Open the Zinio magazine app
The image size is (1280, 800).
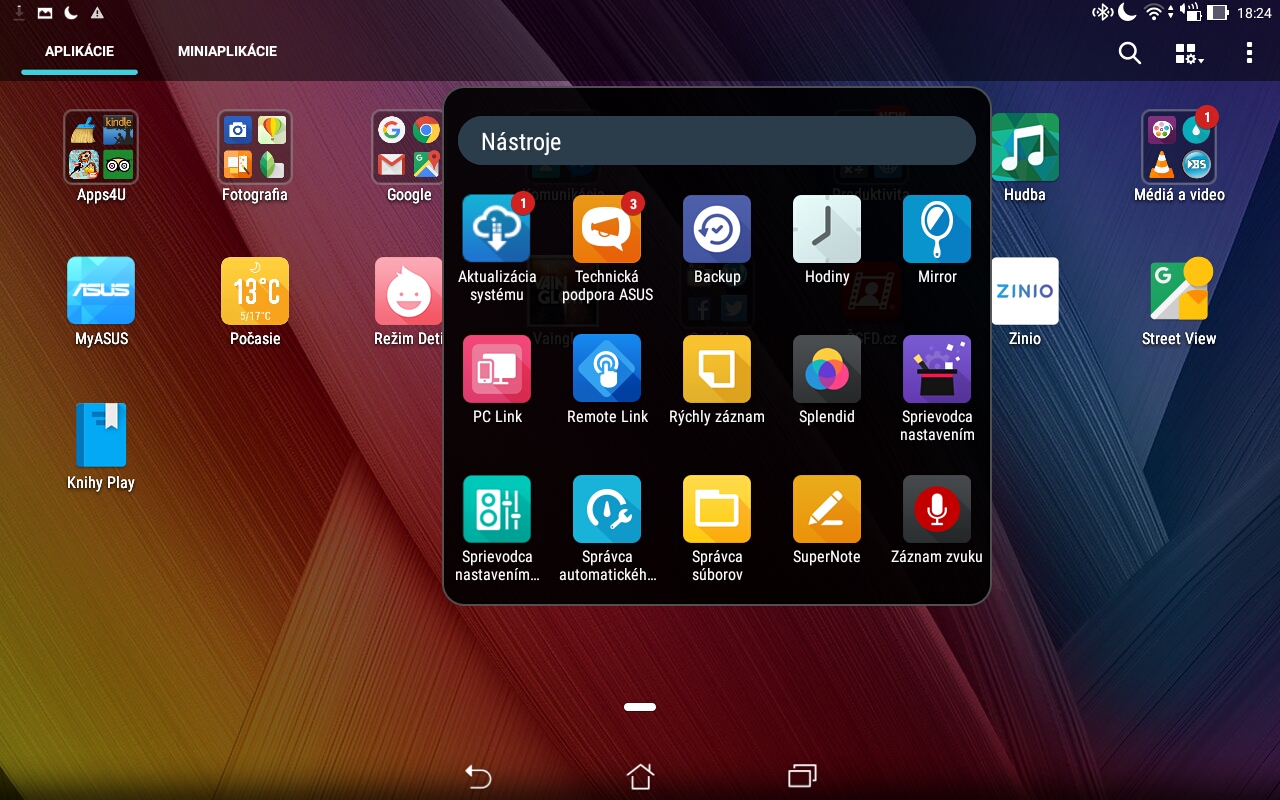(x=1025, y=291)
